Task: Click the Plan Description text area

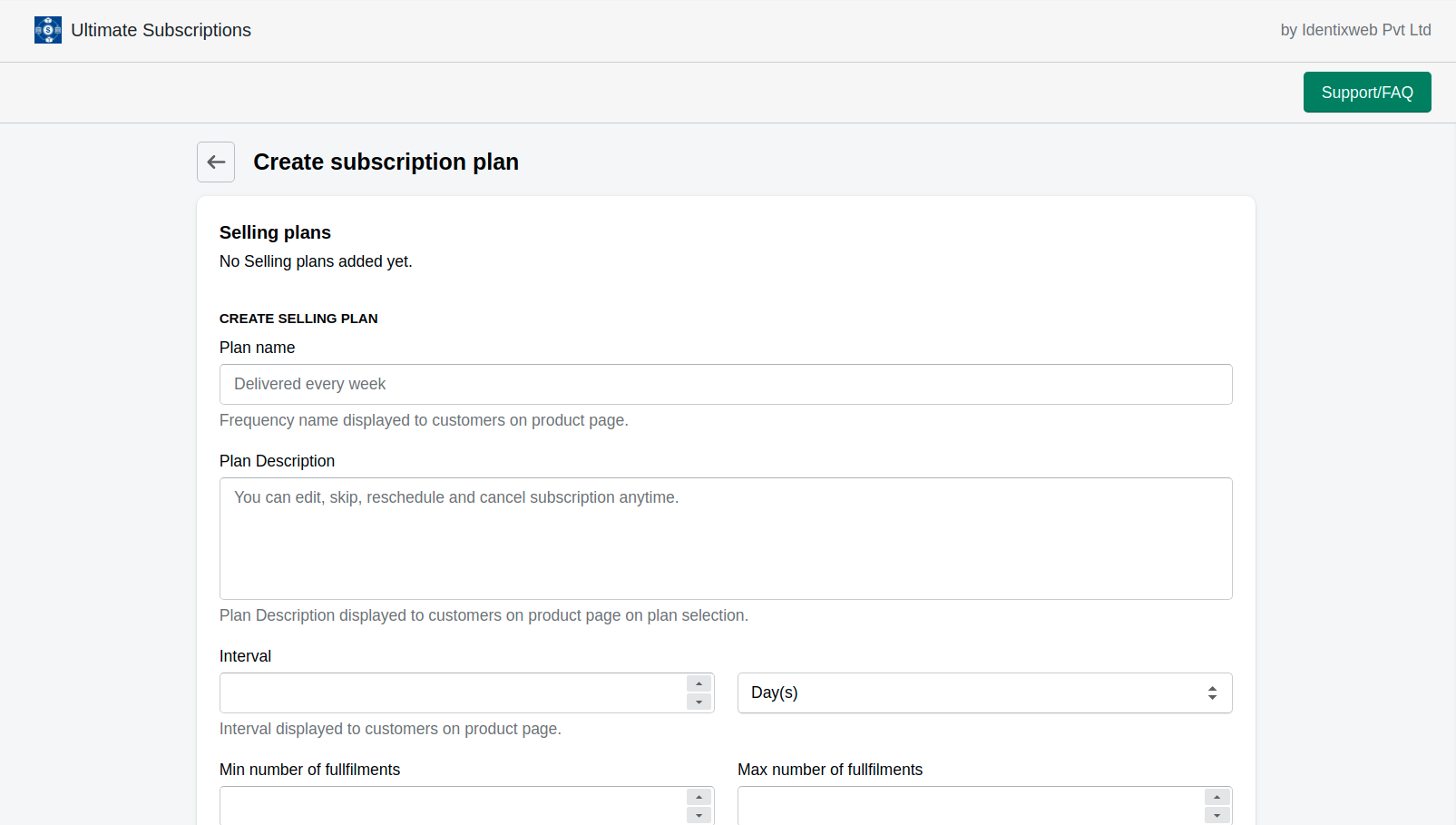Action: [x=726, y=538]
